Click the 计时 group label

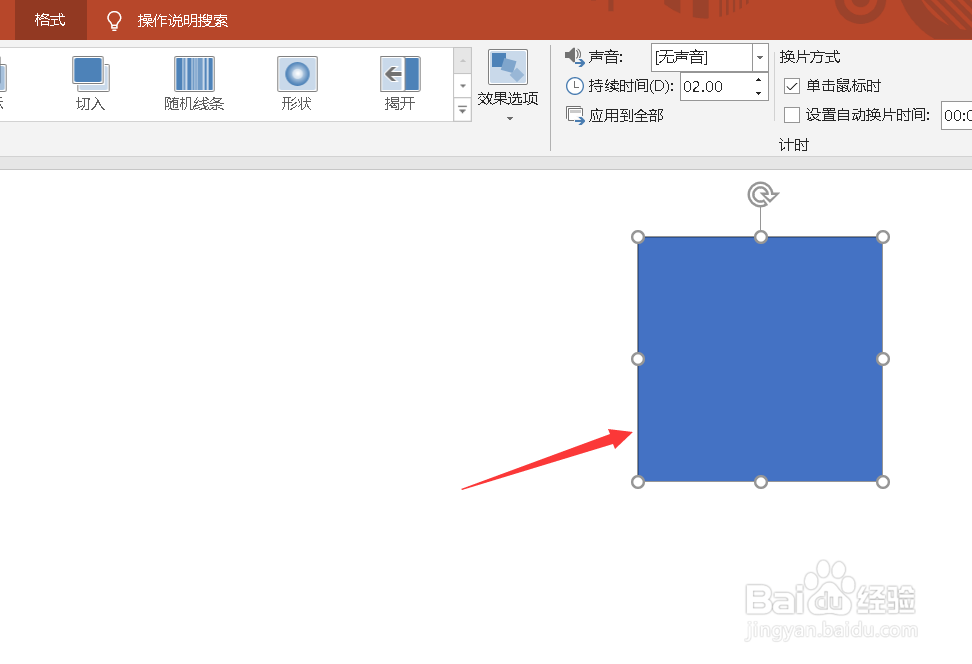(x=793, y=145)
